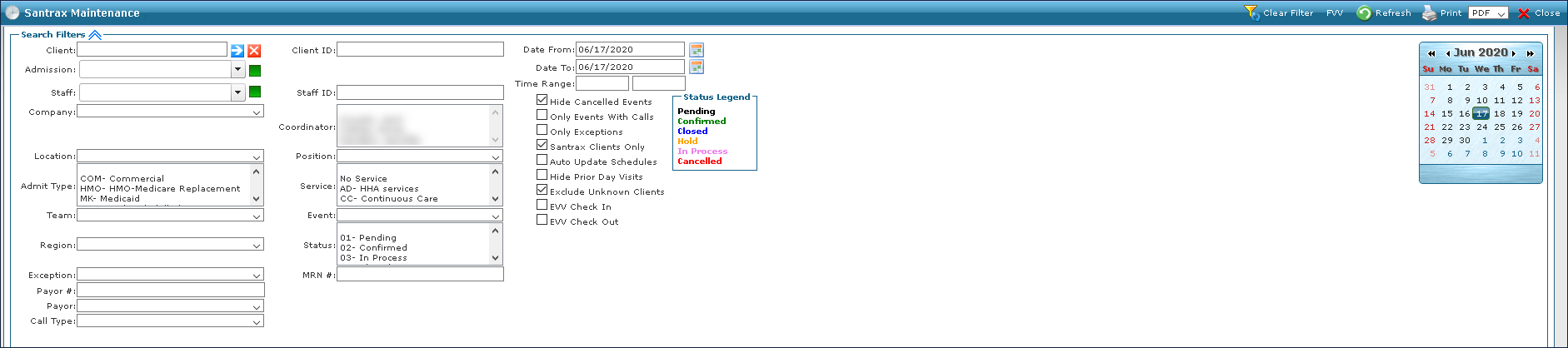
Task: Open the PDF print format dropdown
Action: (x=1501, y=13)
